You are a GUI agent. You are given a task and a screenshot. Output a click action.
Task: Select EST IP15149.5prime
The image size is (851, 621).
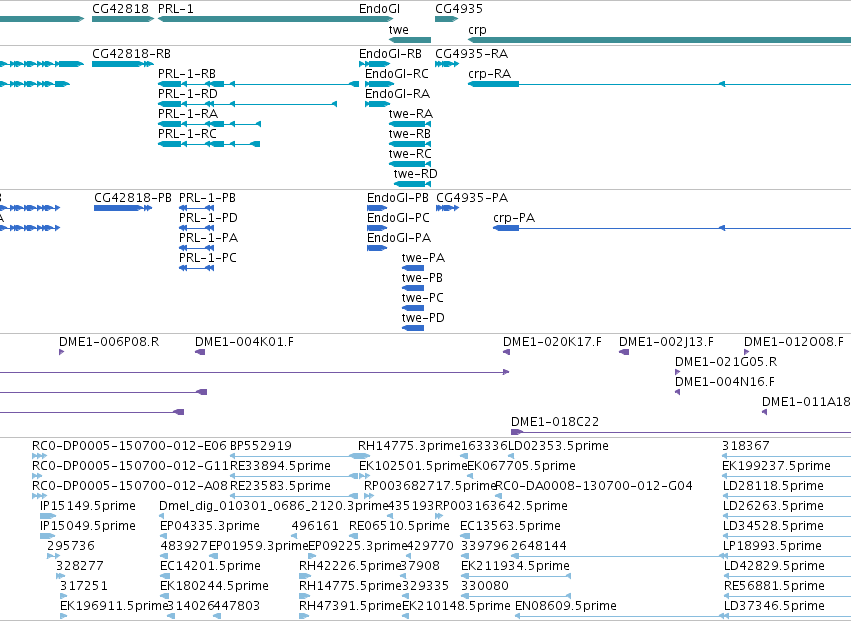click(48, 516)
